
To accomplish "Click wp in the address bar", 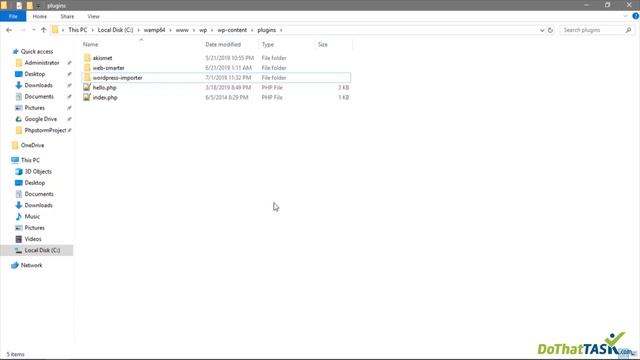I will tap(203, 30).
